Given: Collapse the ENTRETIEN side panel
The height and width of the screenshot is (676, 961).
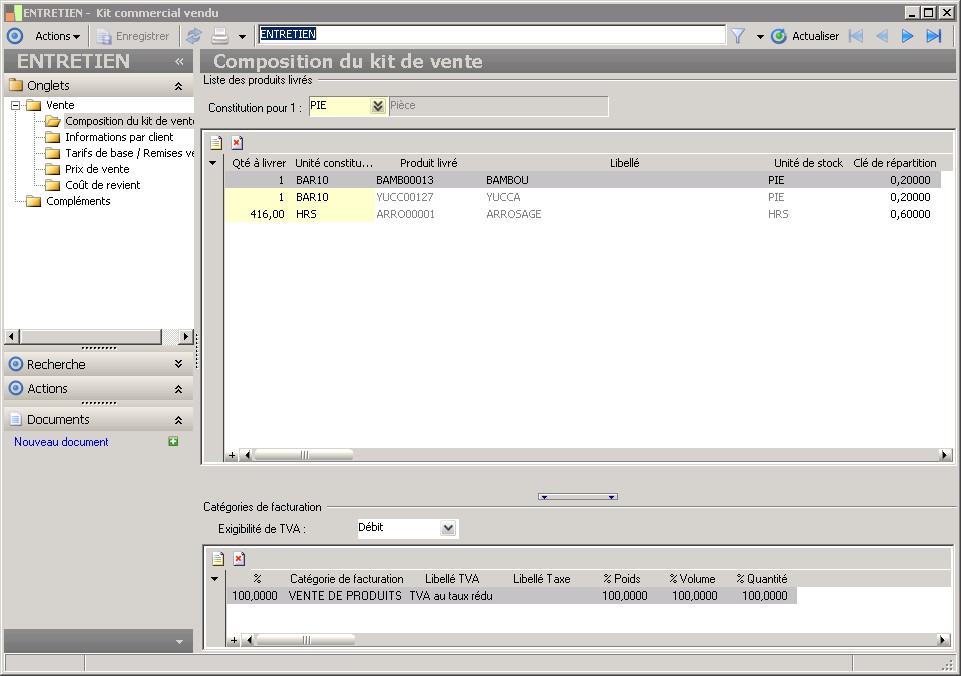Looking at the screenshot, I should tap(179, 62).
